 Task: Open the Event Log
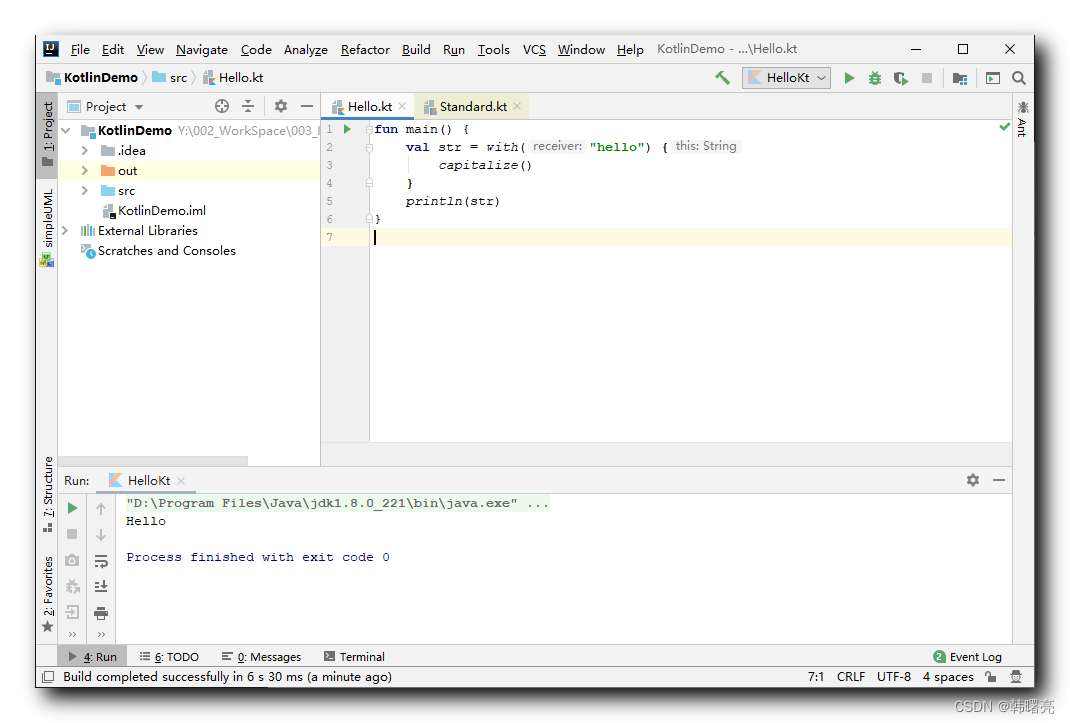pyautogui.click(x=968, y=657)
